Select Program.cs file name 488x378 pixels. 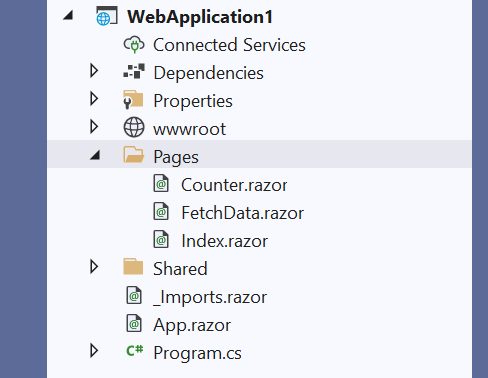pos(197,353)
